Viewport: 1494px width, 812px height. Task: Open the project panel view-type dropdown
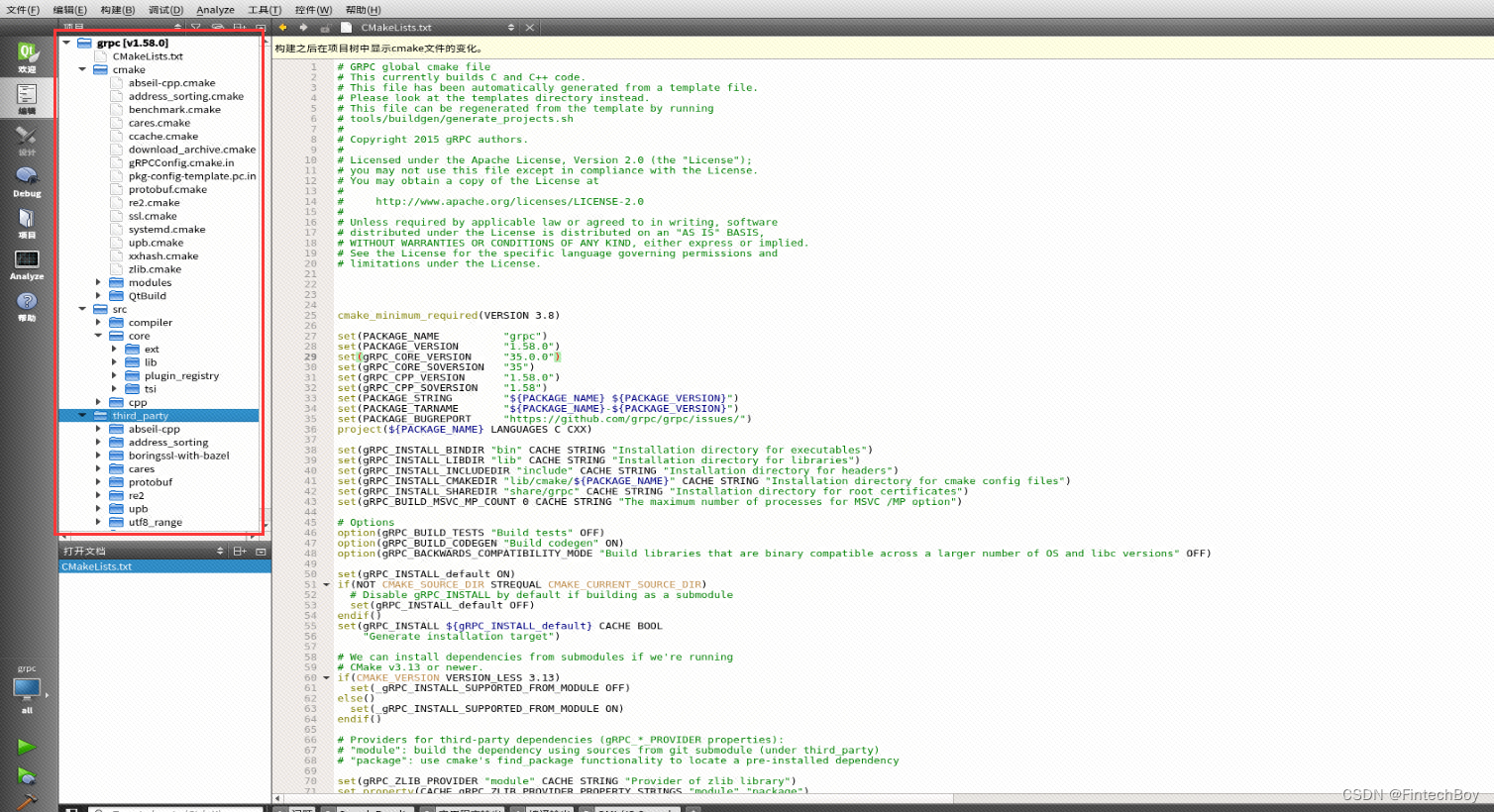click(177, 28)
